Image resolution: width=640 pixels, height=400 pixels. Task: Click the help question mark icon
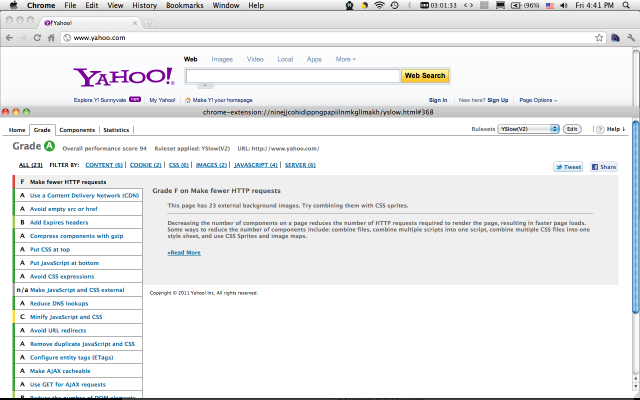pos(600,129)
